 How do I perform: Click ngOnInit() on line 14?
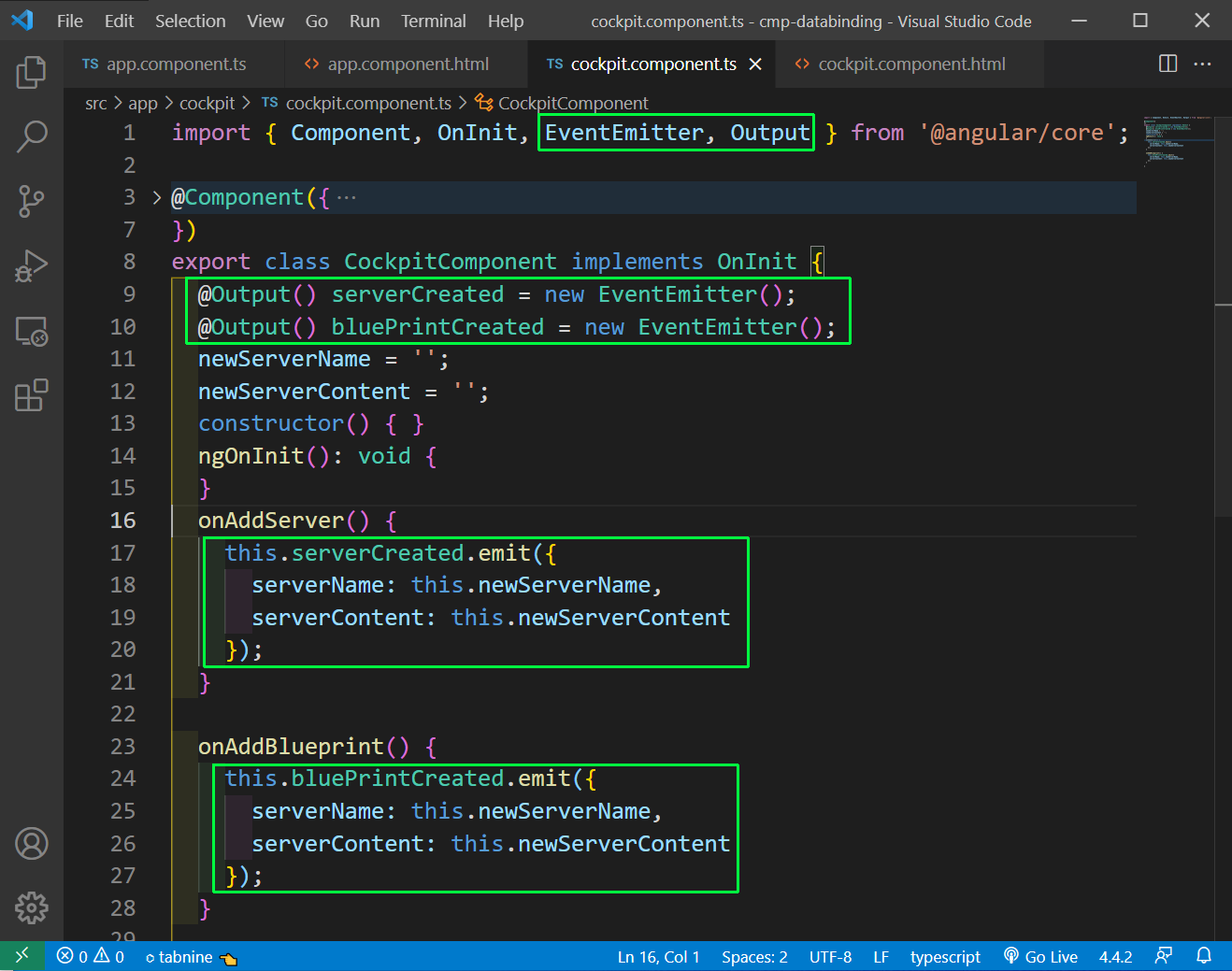[265, 456]
